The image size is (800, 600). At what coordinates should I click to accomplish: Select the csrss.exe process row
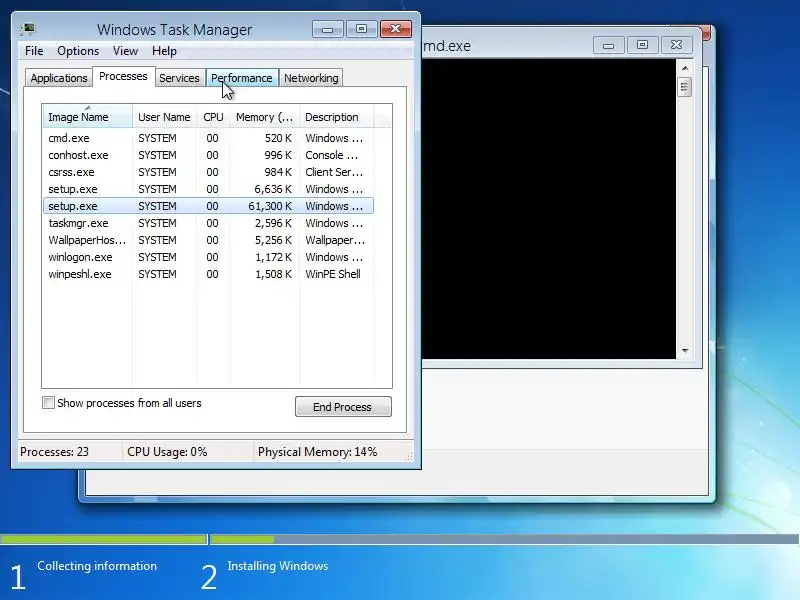pyautogui.click(x=209, y=172)
